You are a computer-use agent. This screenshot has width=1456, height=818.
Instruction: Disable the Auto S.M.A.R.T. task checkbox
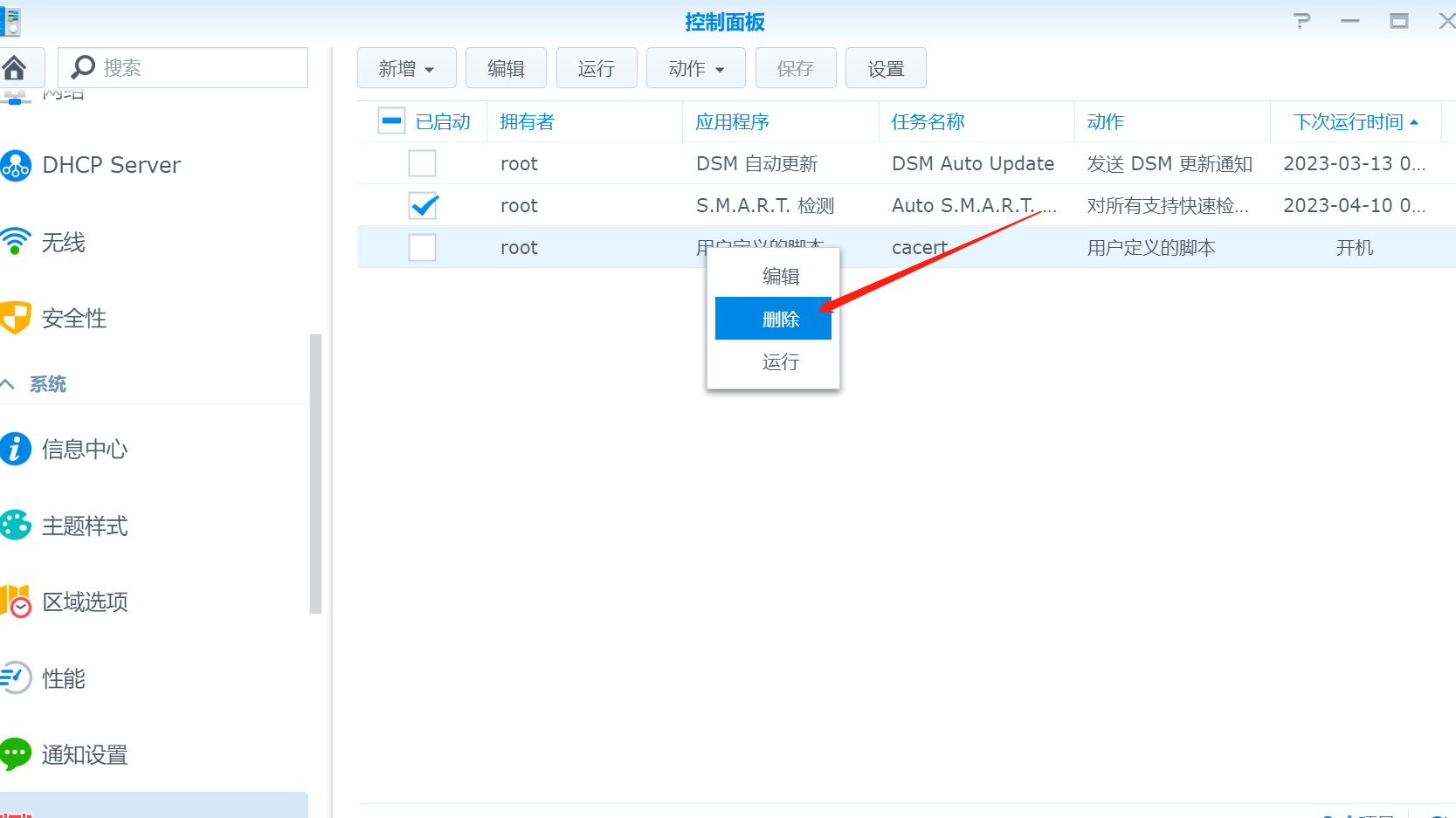[423, 205]
